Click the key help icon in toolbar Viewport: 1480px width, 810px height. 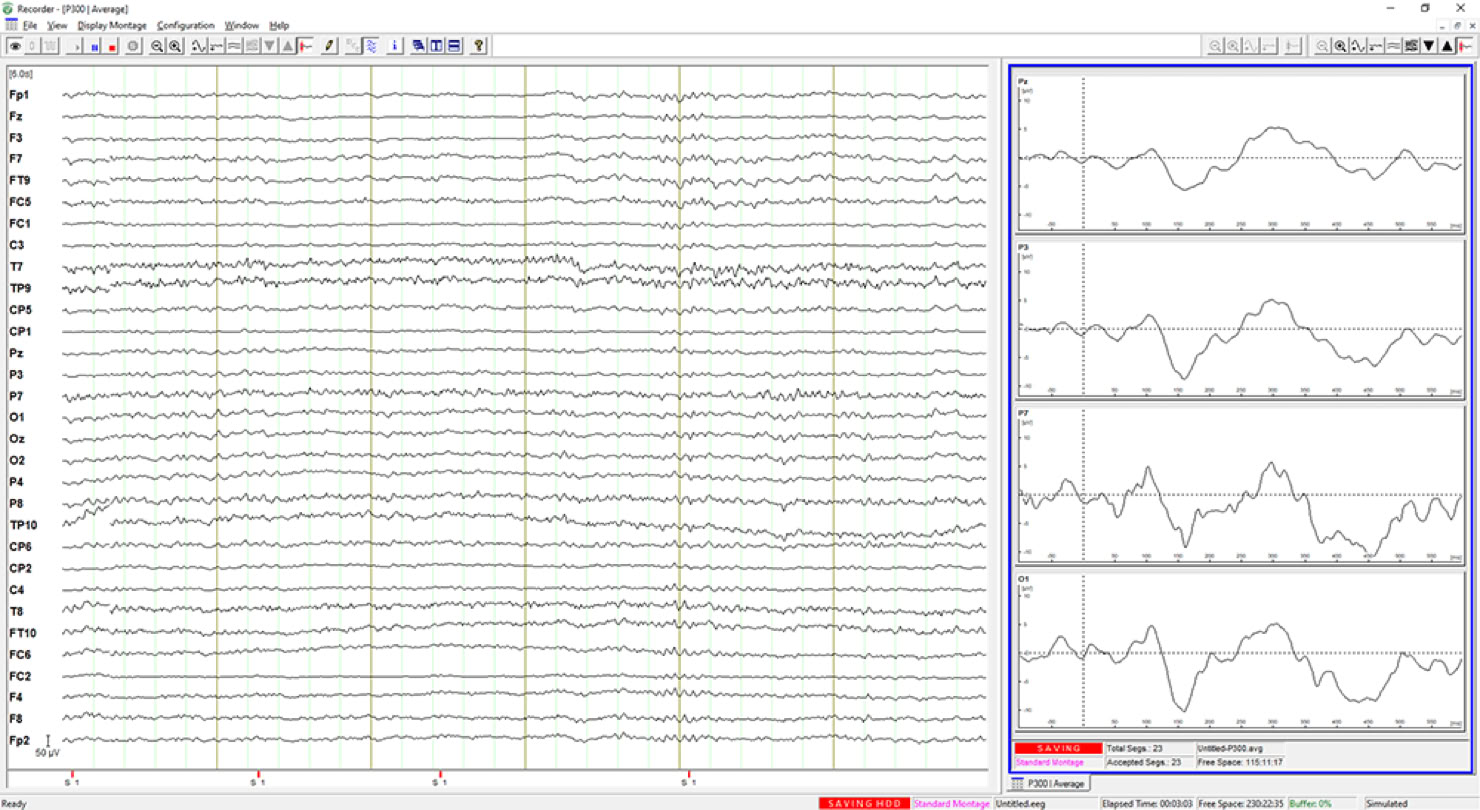(479, 46)
